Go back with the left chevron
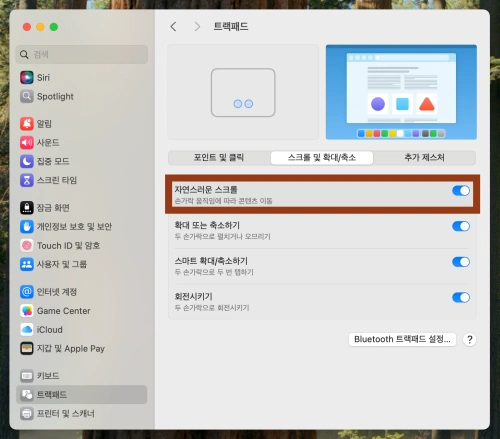 coord(173,27)
